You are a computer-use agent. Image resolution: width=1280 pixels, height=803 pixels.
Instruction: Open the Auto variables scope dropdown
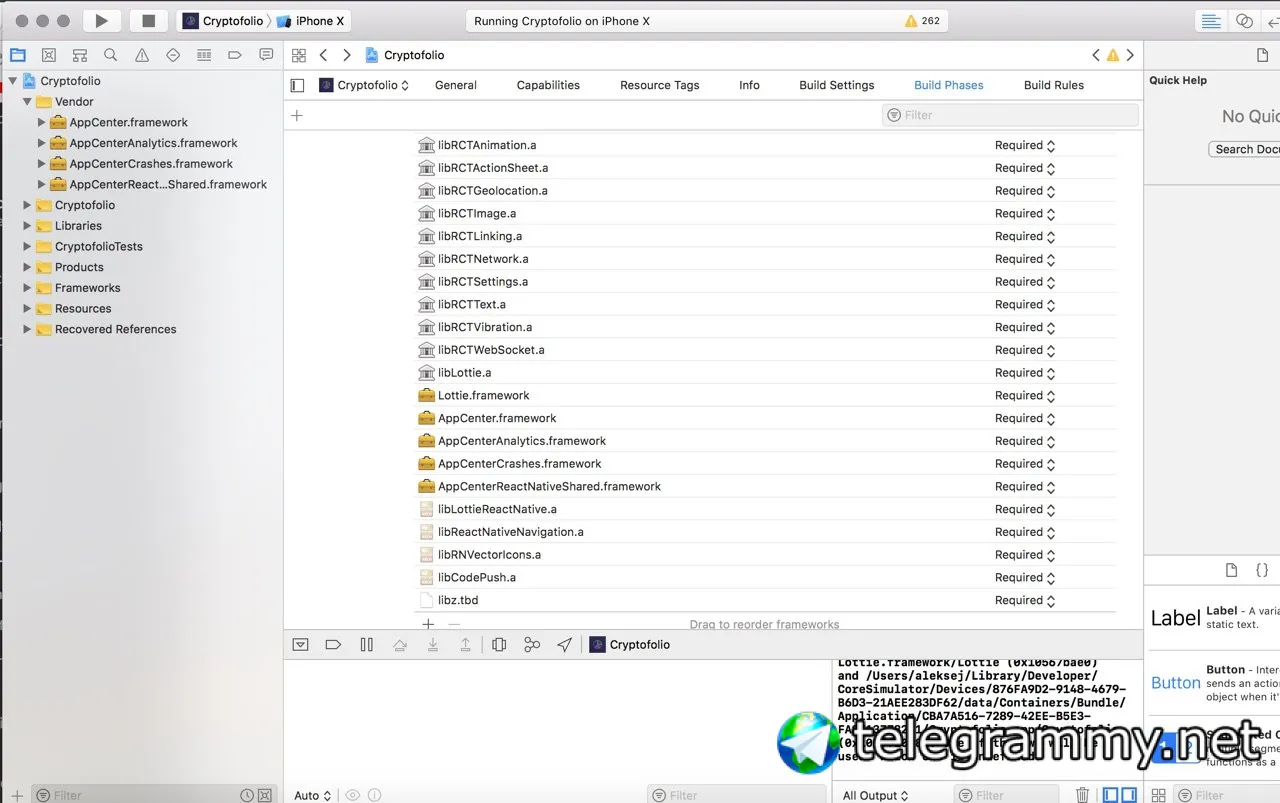click(313, 796)
